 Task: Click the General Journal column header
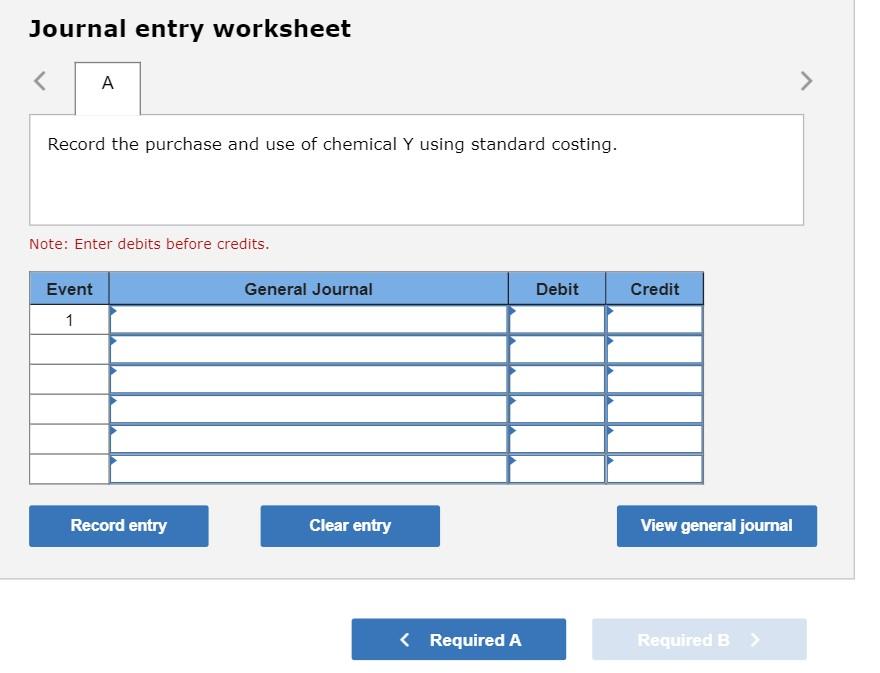(x=307, y=289)
